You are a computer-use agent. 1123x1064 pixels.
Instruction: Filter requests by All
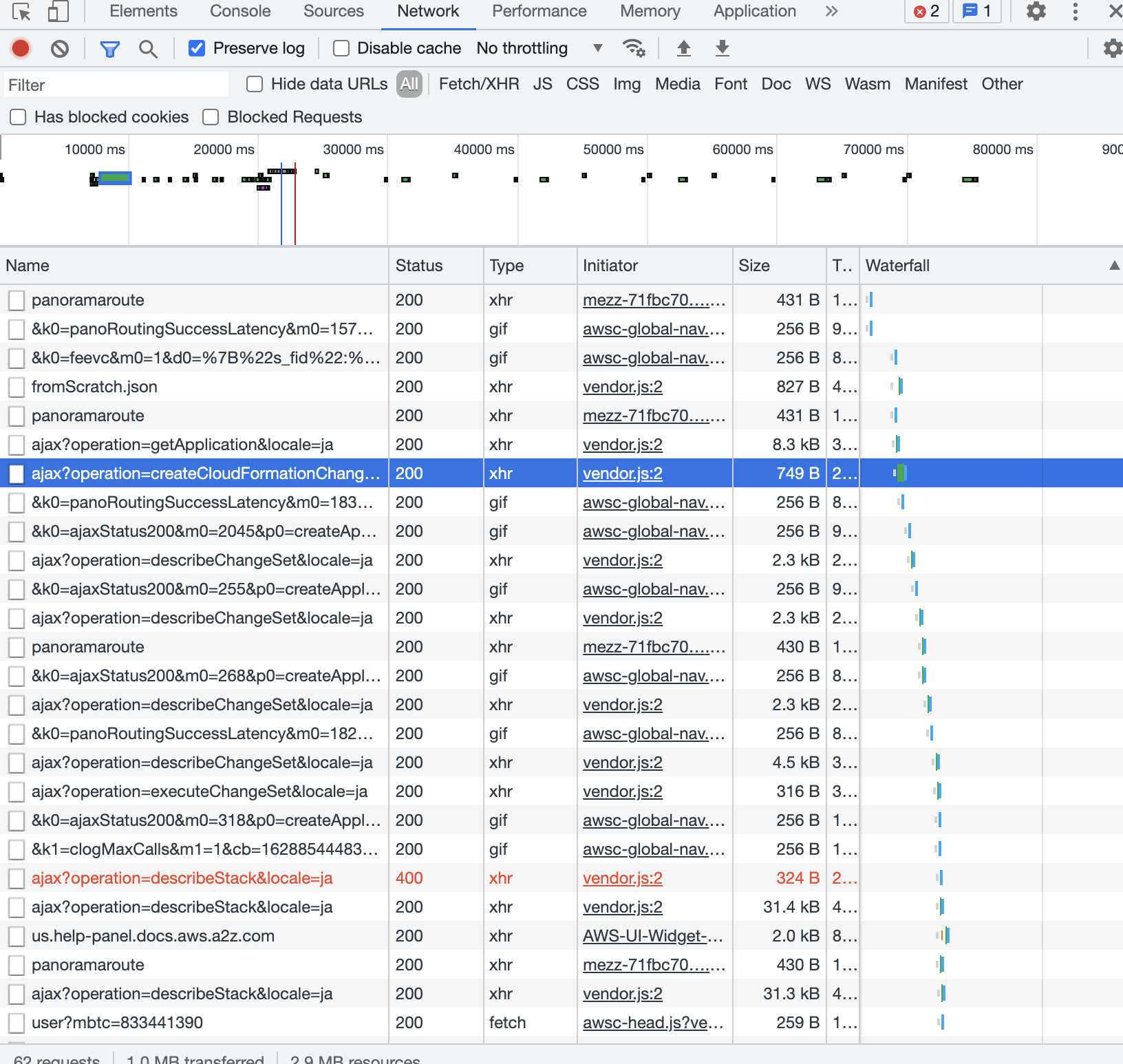pos(409,84)
